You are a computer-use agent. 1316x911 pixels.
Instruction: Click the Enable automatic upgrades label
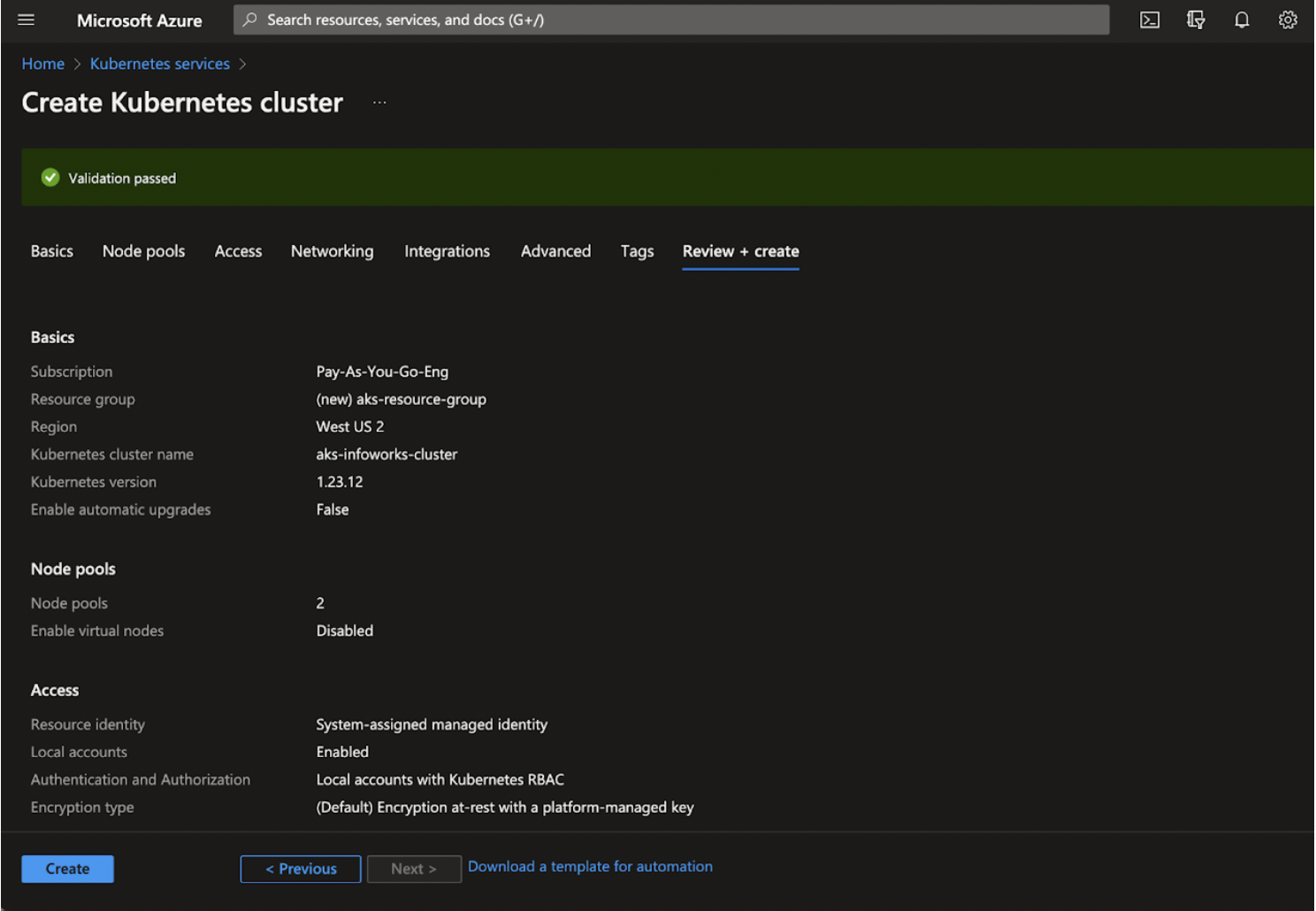[121, 509]
